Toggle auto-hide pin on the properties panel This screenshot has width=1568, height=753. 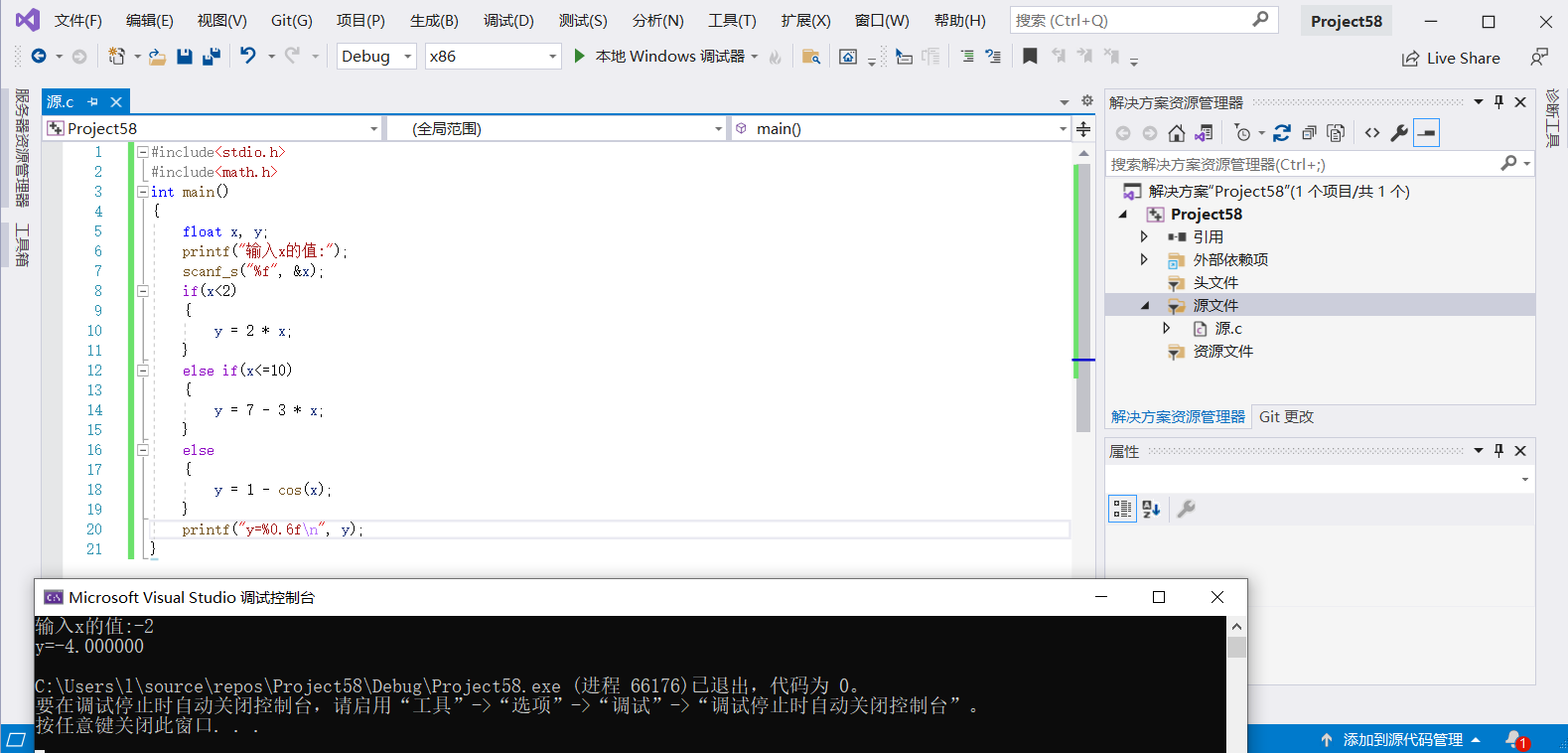pos(1499,450)
